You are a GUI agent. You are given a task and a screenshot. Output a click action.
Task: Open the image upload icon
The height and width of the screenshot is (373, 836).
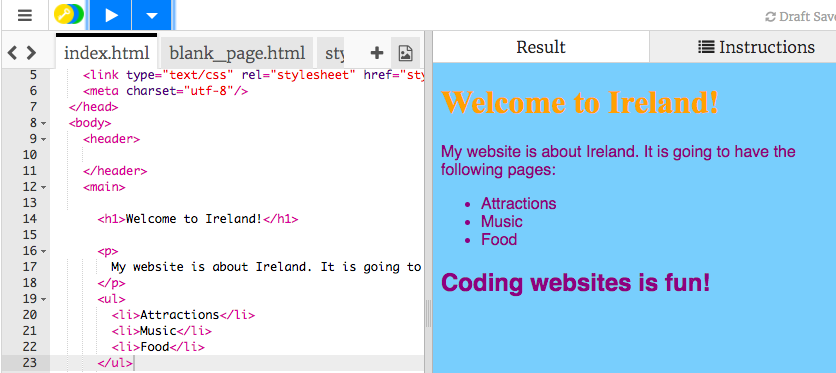point(405,53)
